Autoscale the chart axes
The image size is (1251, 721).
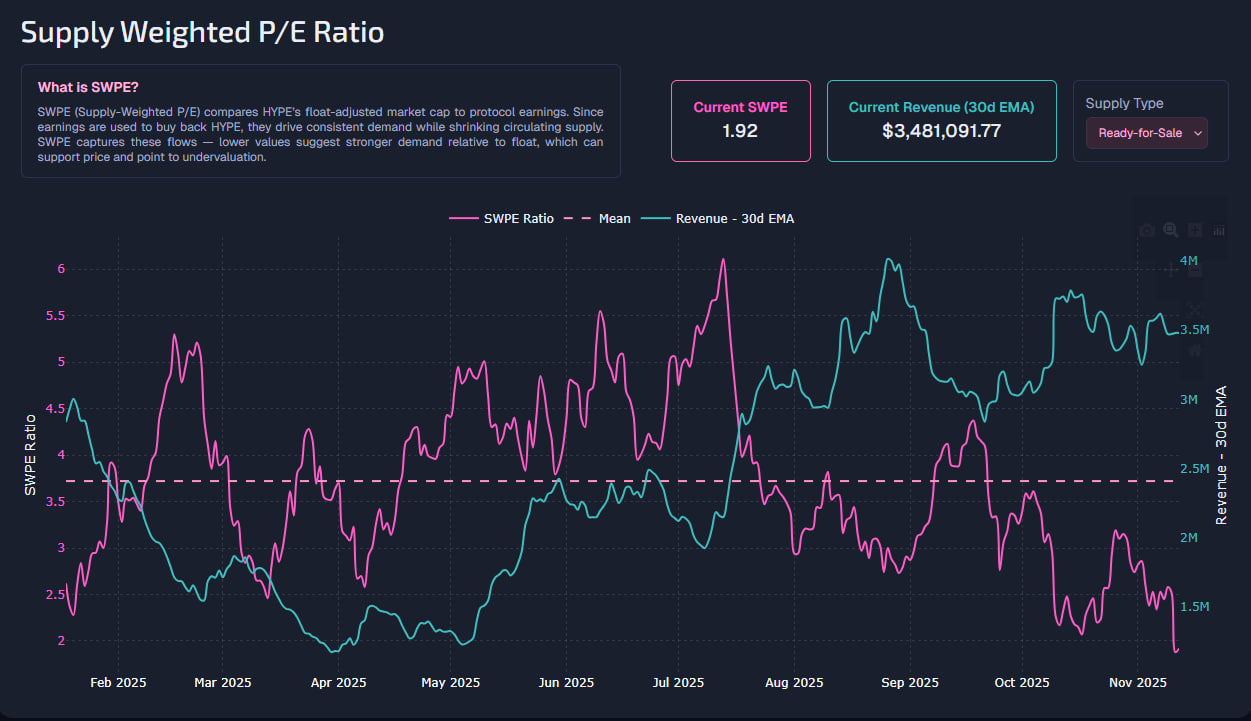(1193, 310)
